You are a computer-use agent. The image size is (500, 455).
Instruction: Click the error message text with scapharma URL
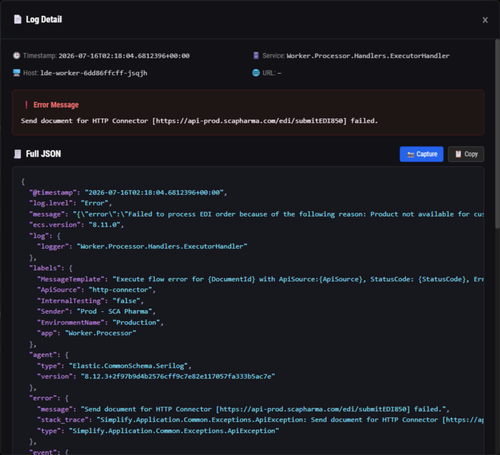199,121
